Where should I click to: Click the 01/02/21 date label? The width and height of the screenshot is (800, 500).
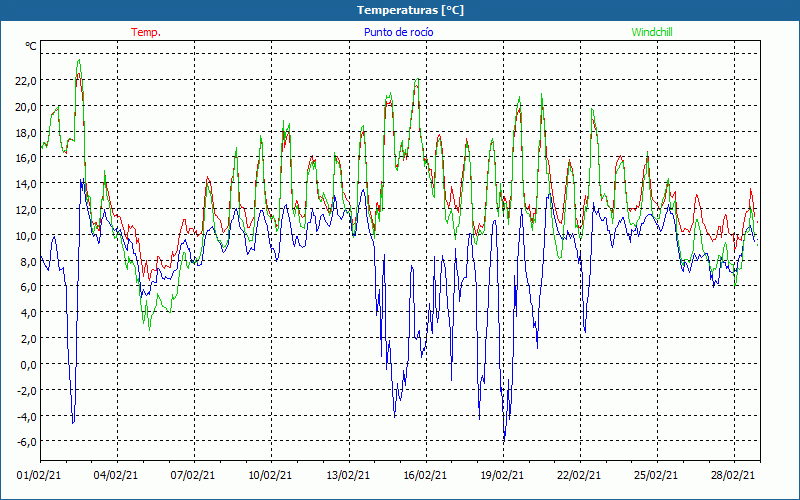click(x=39, y=476)
